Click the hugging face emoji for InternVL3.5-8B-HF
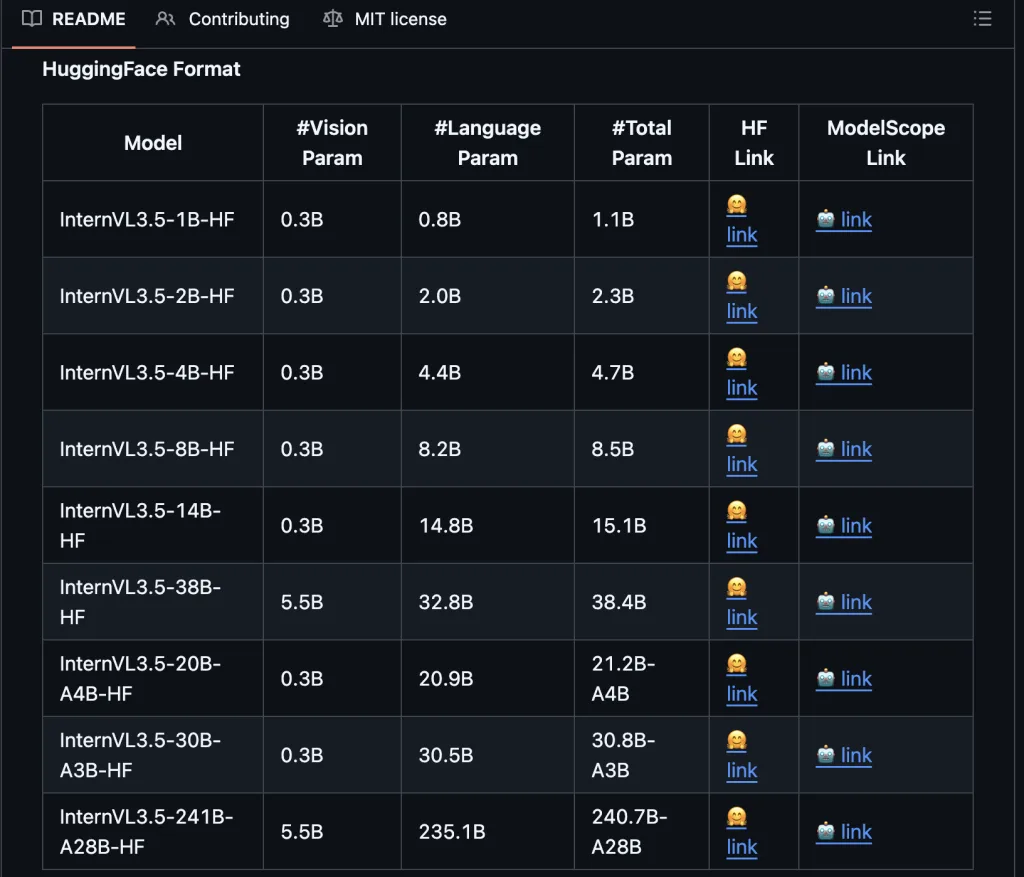Image resolution: width=1024 pixels, height=877 pixels. pos(737,434)
